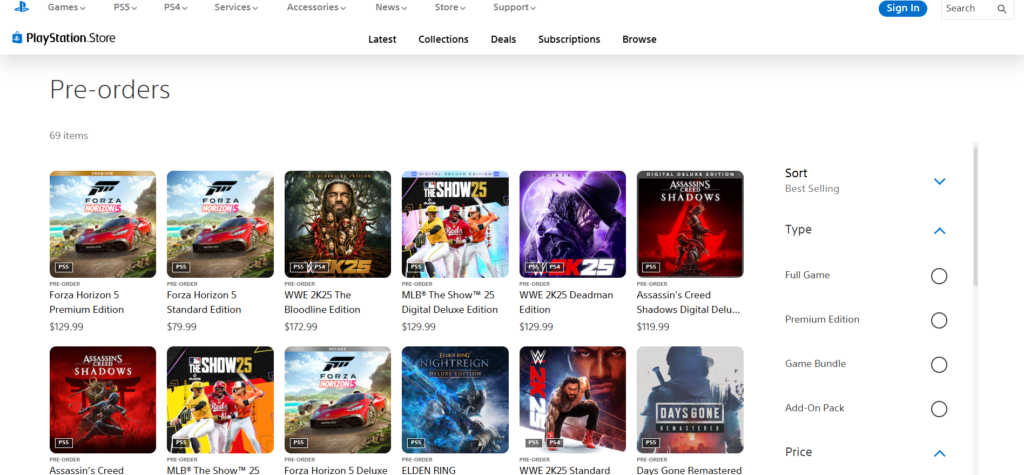This screenshot has height=475, width=1024.
Task: Click the $172.99 price text
Action: (x=301, y=327)
